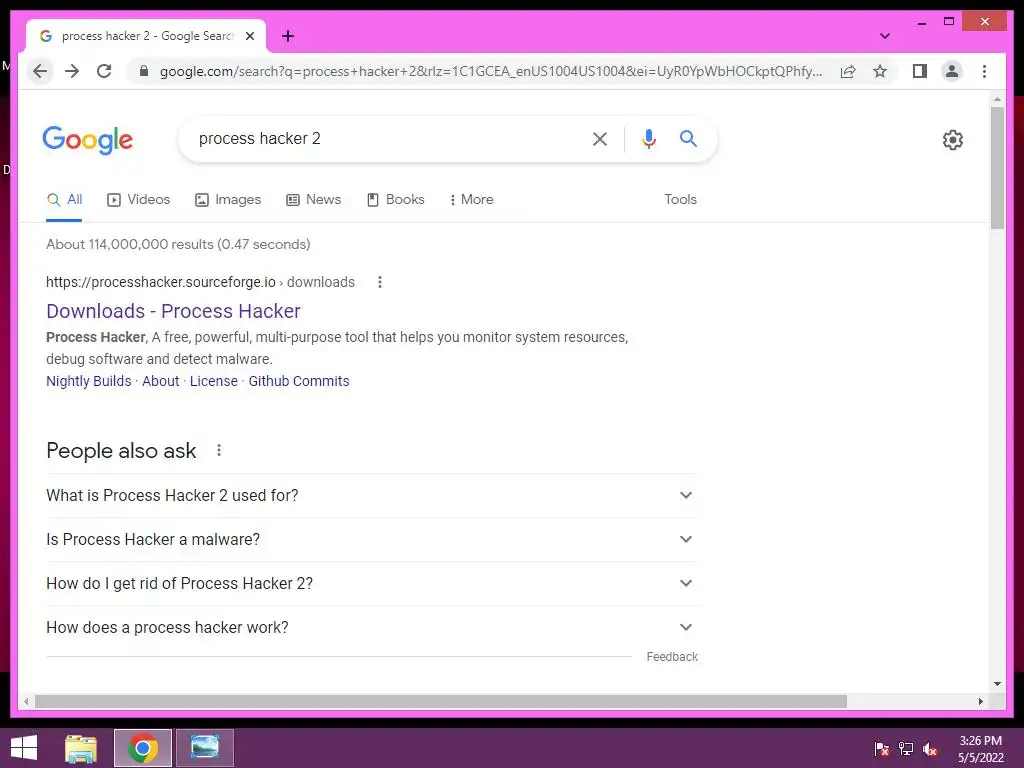
Task: Open the About sitelink
Action: [161, 381]
